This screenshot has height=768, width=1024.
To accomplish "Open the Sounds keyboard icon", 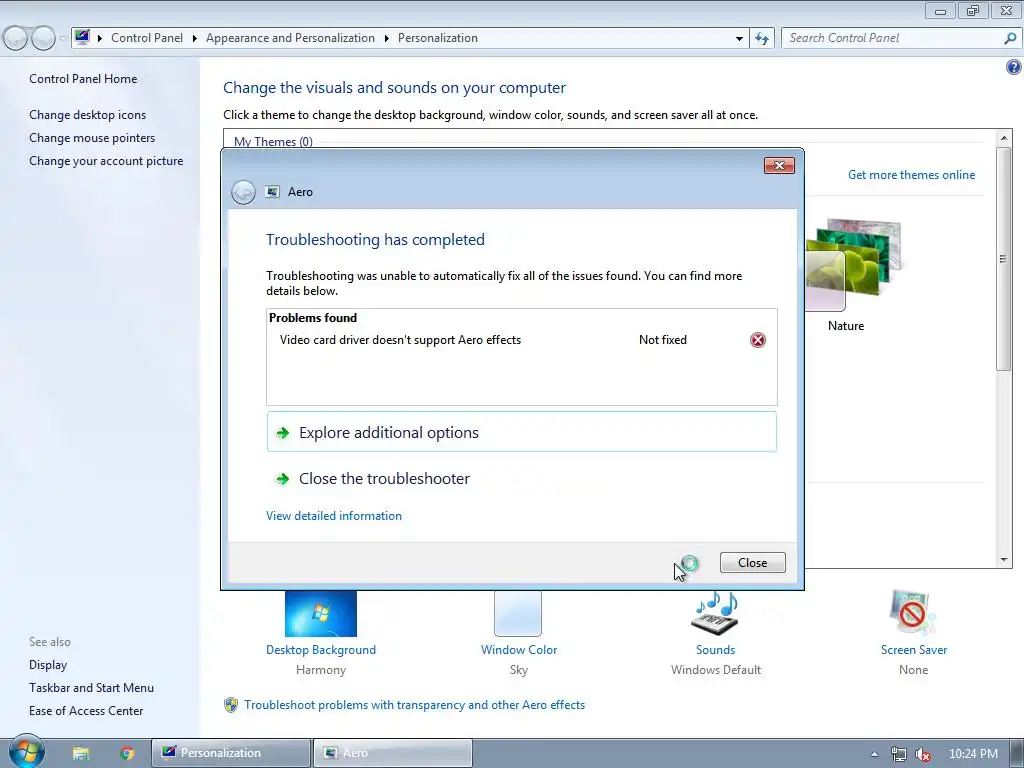I will pyautogui.click(x=715, y=613).
